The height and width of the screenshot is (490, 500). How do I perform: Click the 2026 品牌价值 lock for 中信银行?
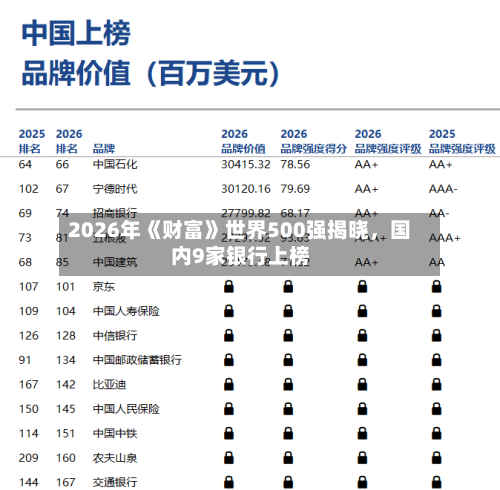click(x=229, y=336)
